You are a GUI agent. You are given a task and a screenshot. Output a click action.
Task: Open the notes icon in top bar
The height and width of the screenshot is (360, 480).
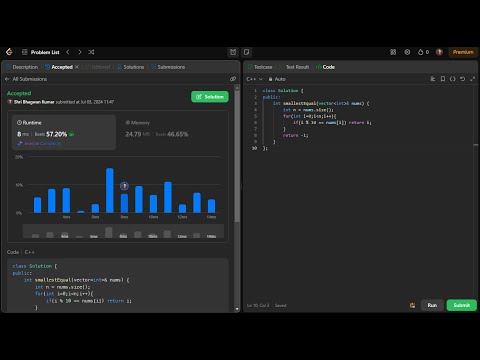(247, 52)
